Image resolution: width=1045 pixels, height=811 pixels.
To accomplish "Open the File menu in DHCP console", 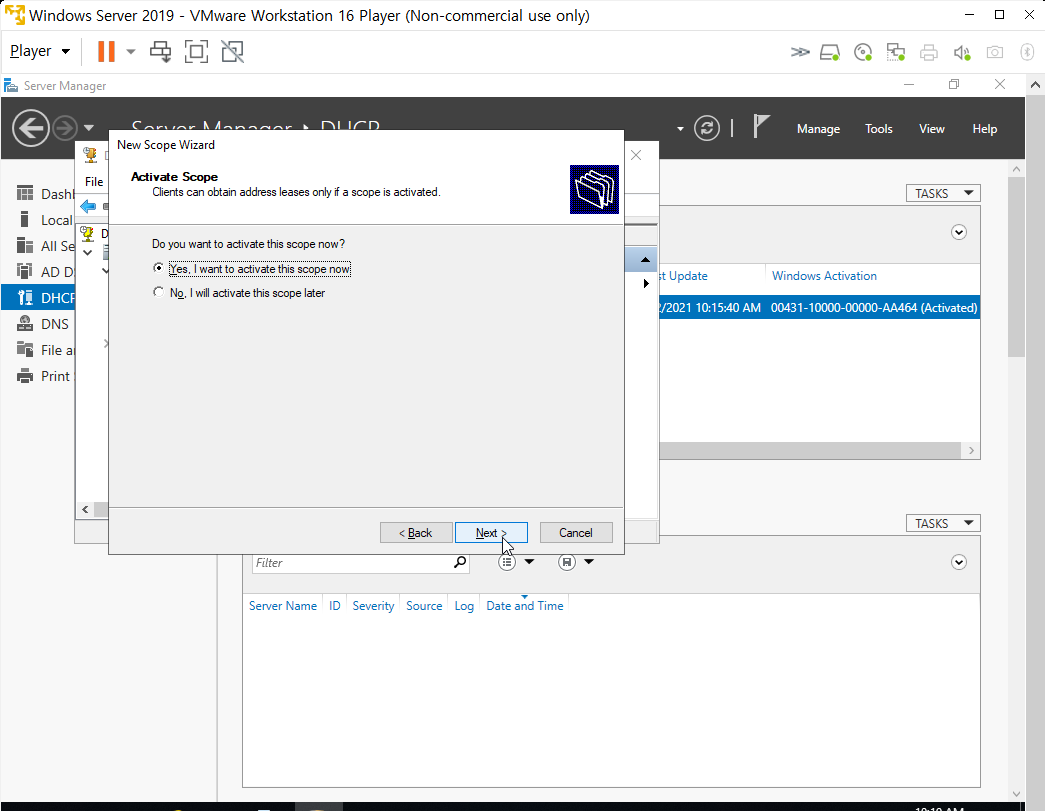I will pos(94,181).
